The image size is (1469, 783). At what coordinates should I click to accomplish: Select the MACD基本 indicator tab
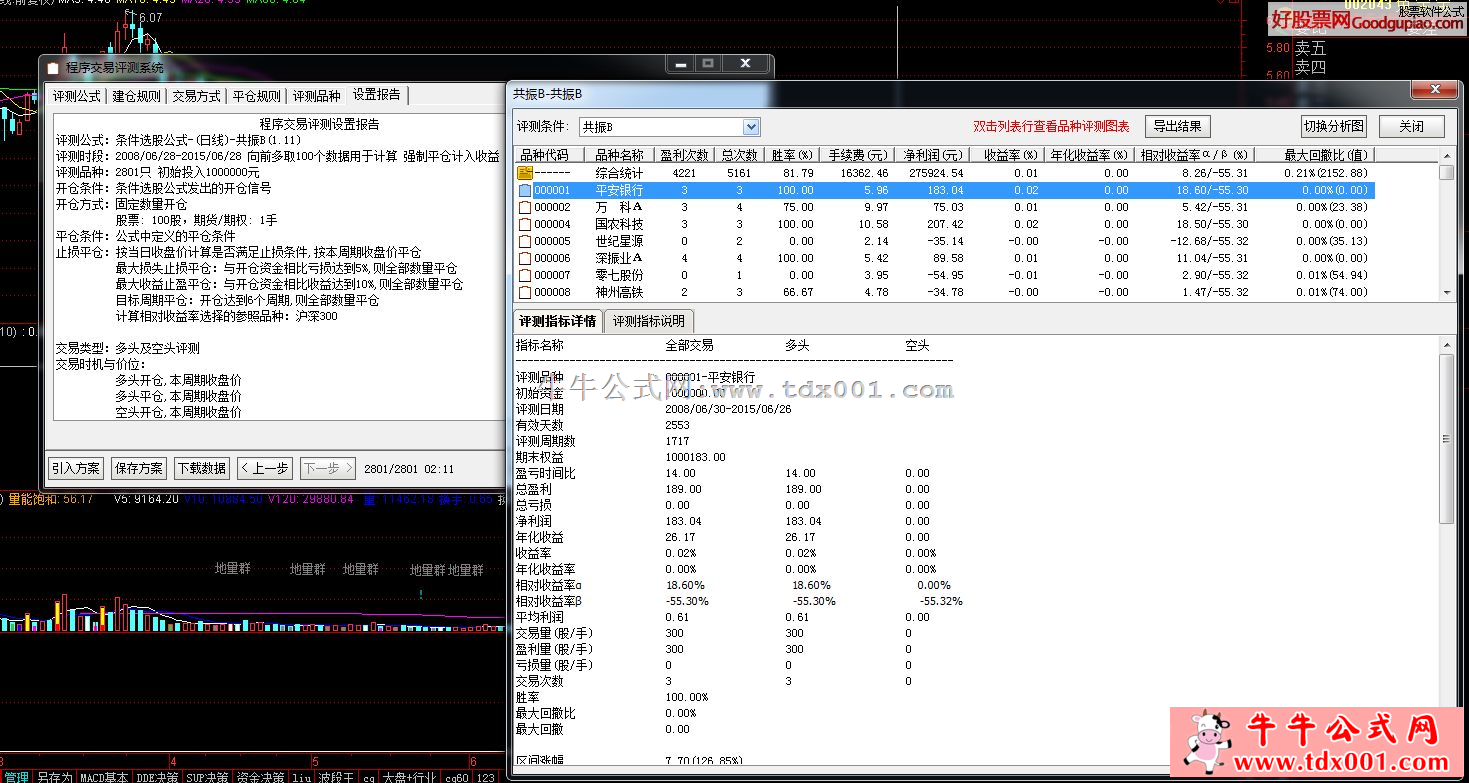[x=104, y=776]
